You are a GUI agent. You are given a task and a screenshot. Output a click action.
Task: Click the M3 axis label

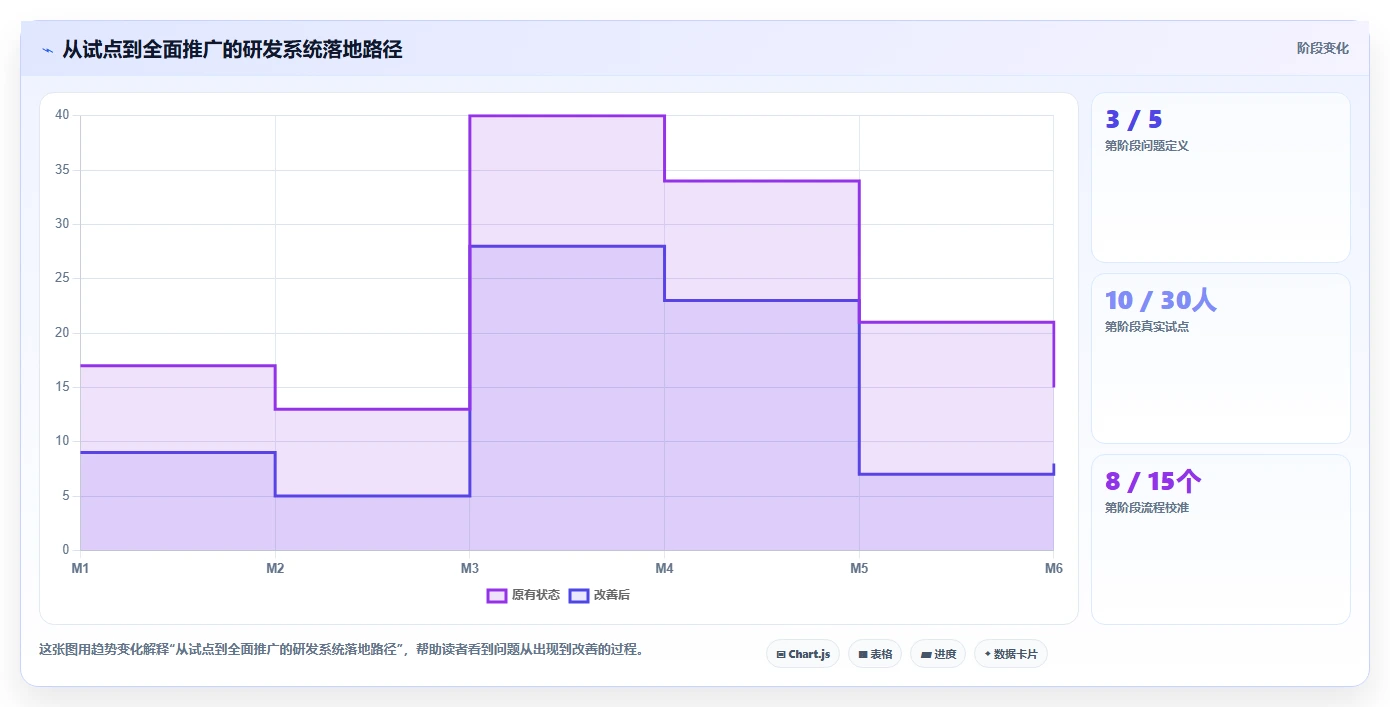[x=470, y=569]
